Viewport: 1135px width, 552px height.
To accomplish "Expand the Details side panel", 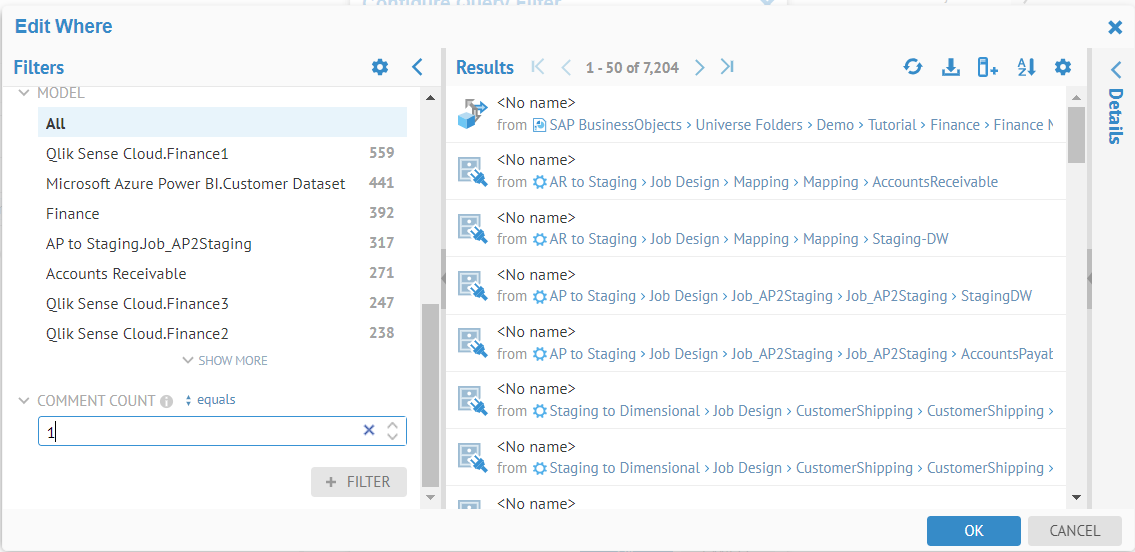I will (1115, 69).
